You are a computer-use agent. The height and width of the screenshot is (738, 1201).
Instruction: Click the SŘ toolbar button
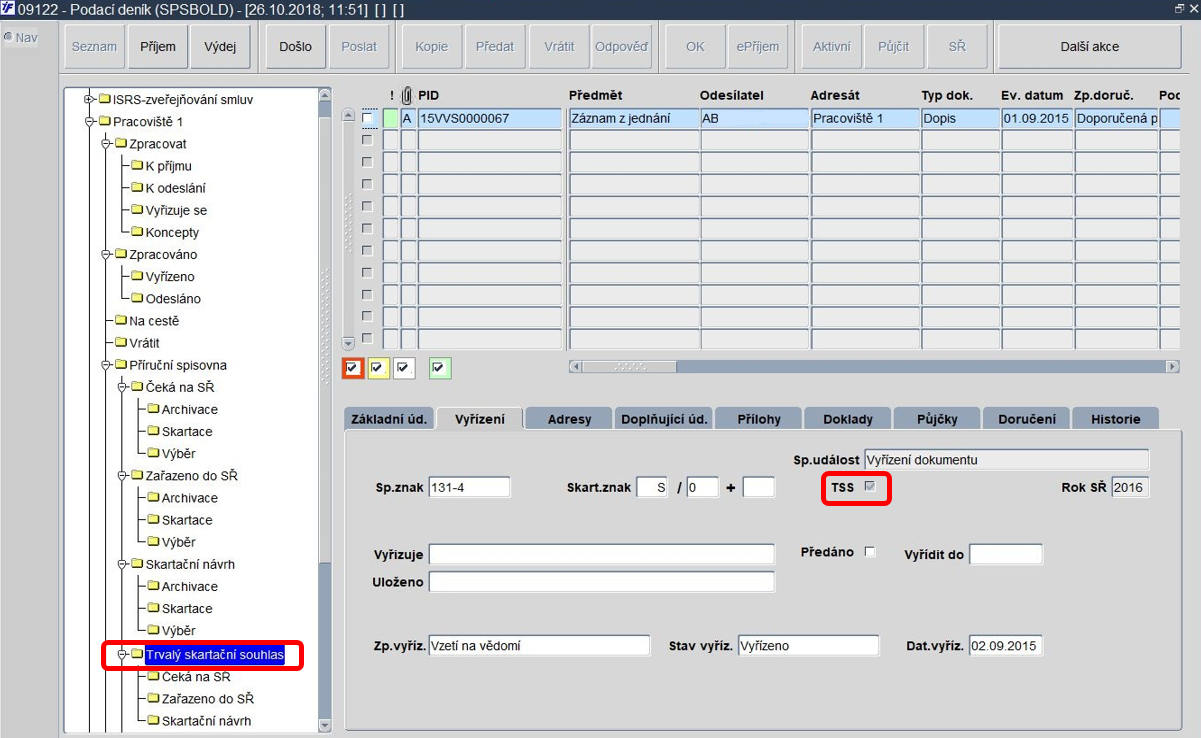(x=957, y=47)
